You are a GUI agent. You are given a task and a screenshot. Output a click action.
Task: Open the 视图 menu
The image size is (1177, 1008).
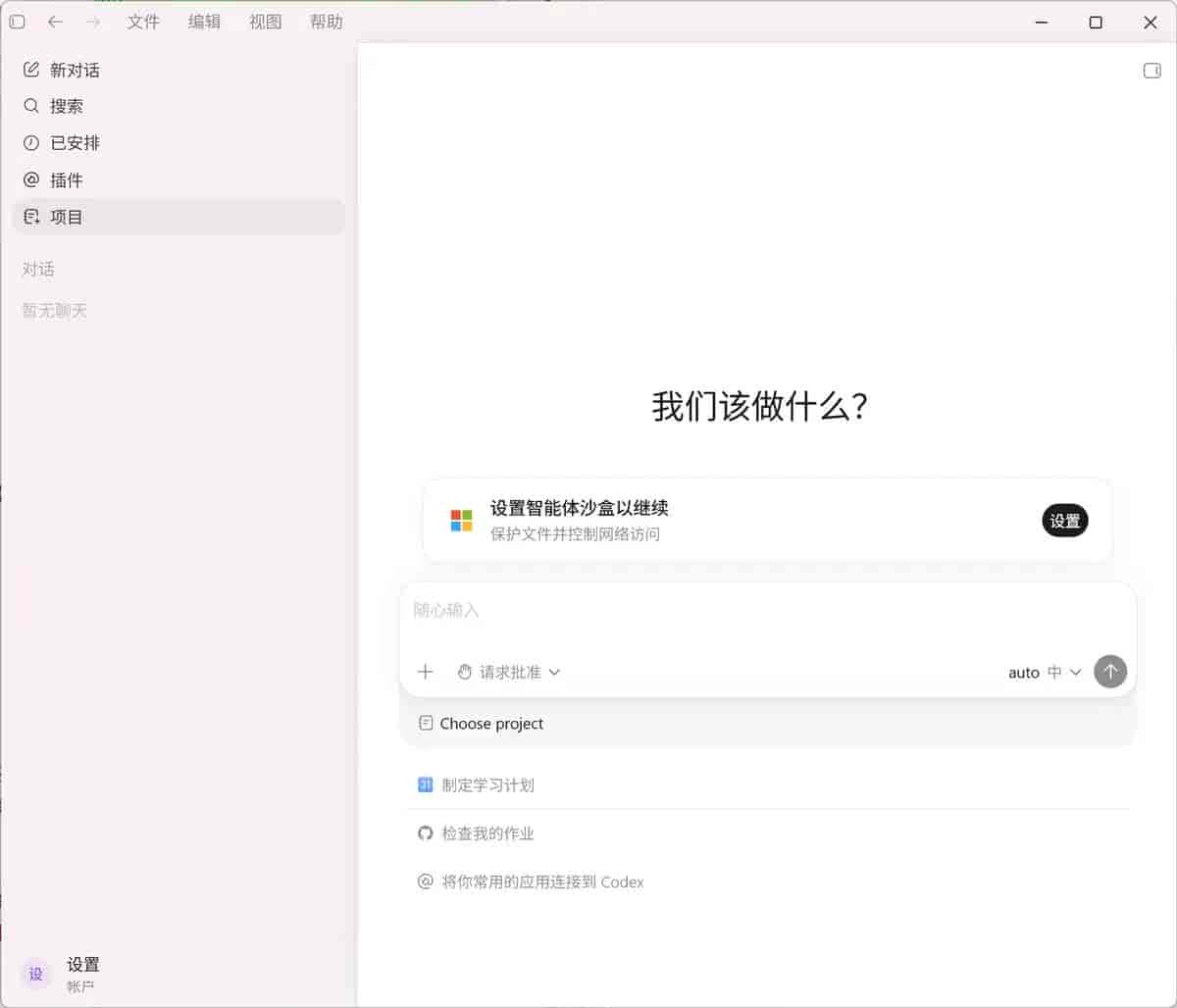[265, 22]
